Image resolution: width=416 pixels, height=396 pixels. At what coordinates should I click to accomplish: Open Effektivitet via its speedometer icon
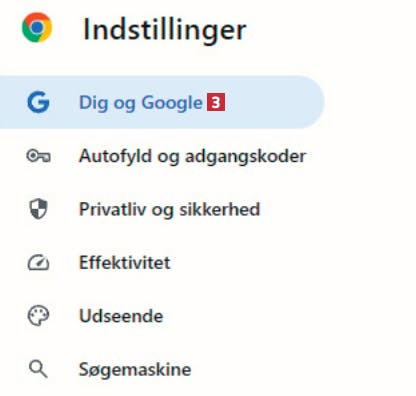38,263
